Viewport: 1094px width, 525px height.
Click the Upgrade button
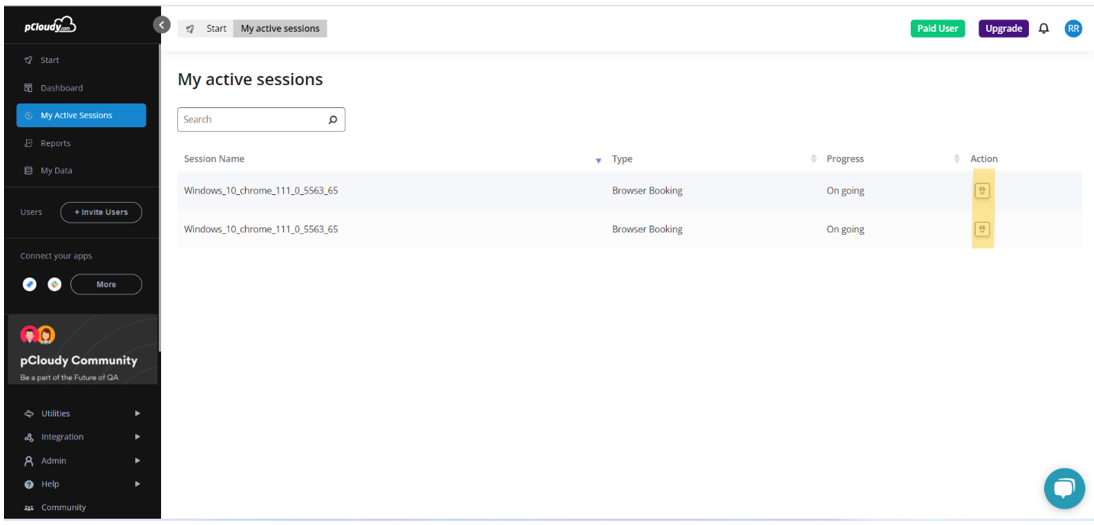[1003, 29]
